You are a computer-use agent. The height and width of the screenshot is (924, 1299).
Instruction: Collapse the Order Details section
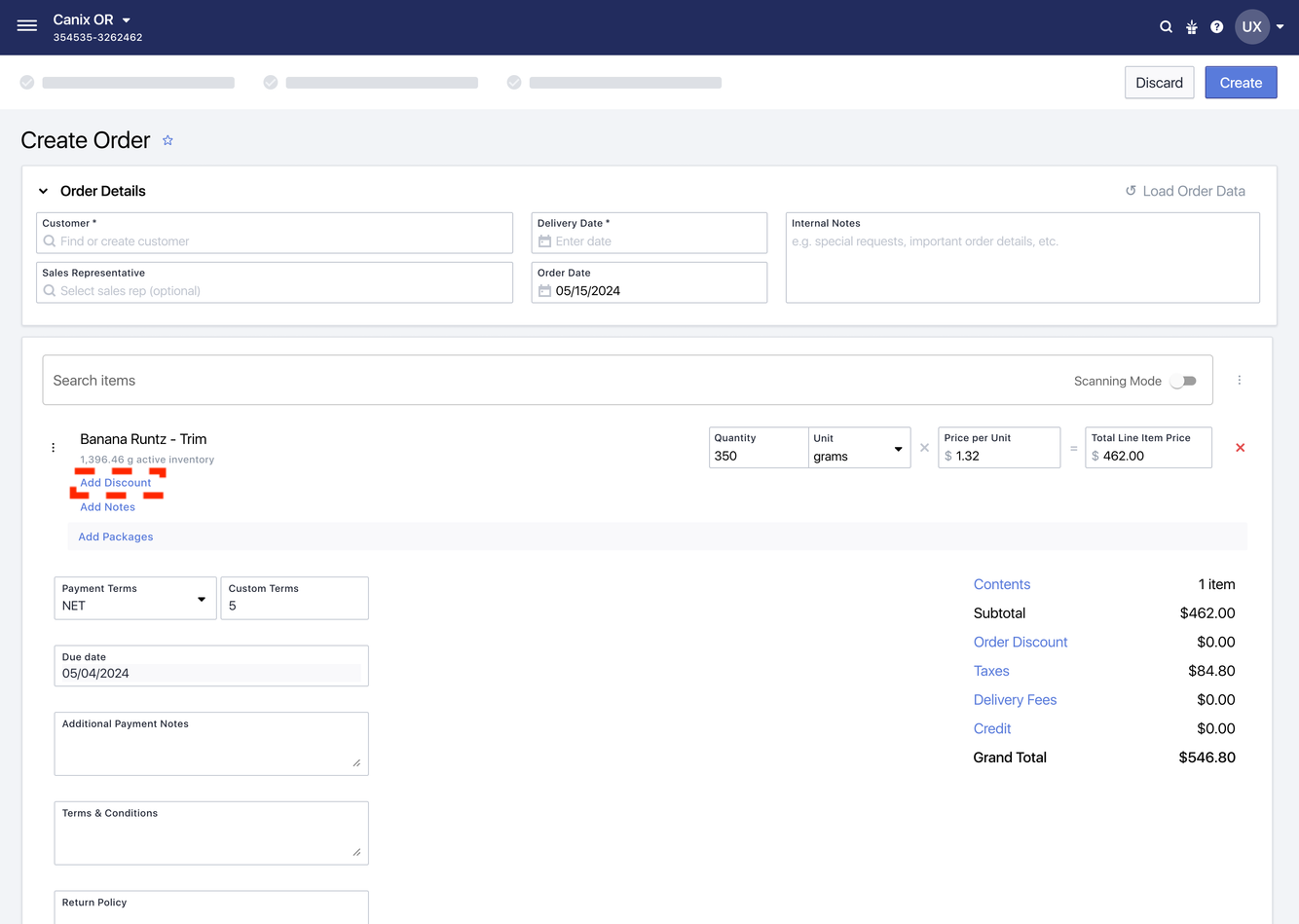point(44,191)
